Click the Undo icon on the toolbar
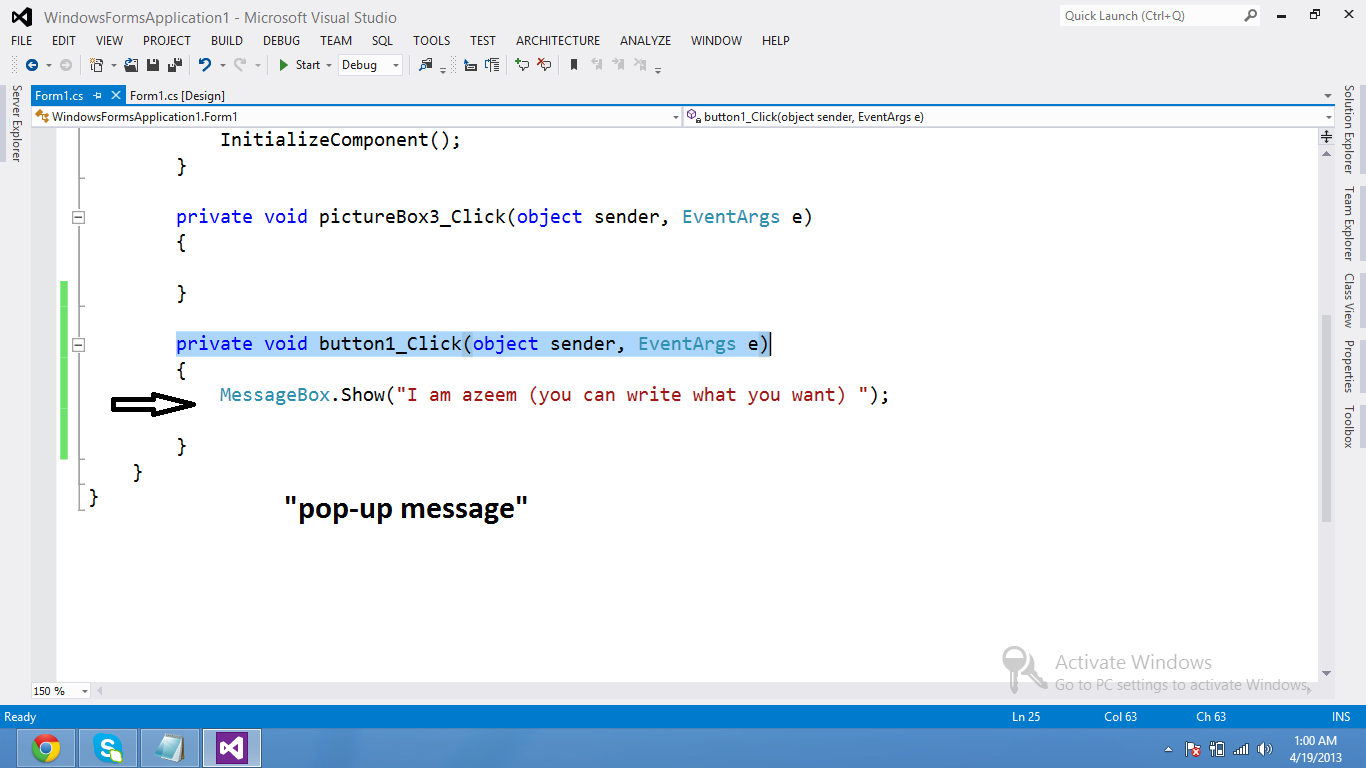Screen dimensions: 1366x768 coord(205,65)
